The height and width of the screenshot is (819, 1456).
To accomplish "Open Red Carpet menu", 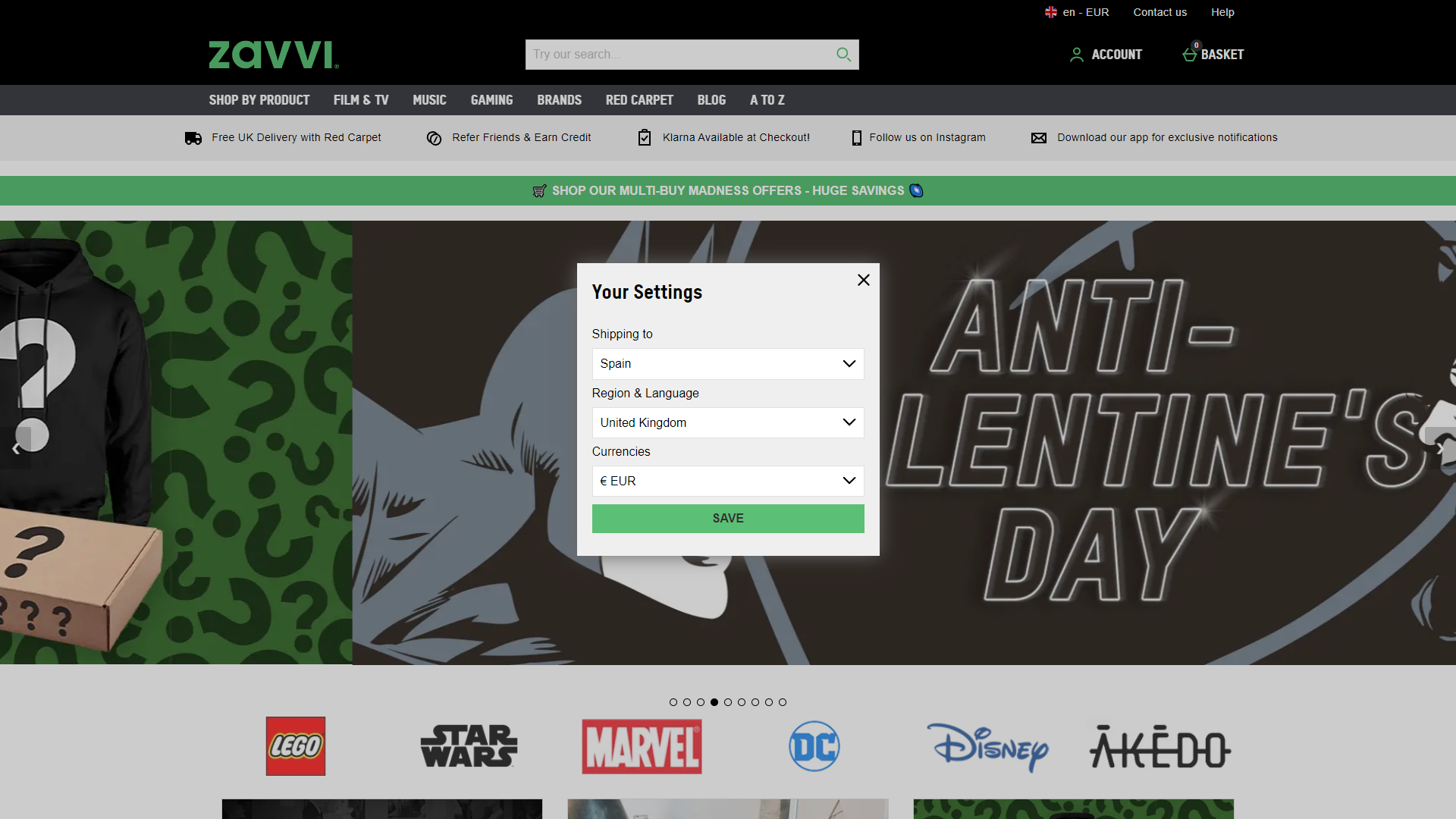I will 639,100.
